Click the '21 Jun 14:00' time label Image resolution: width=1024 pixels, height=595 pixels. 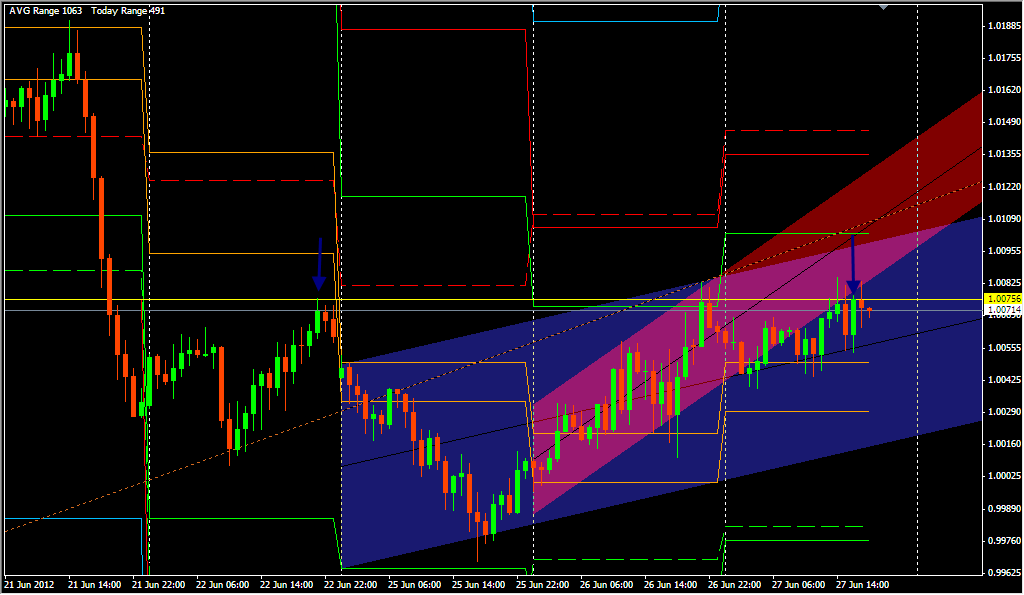[95, 585]
